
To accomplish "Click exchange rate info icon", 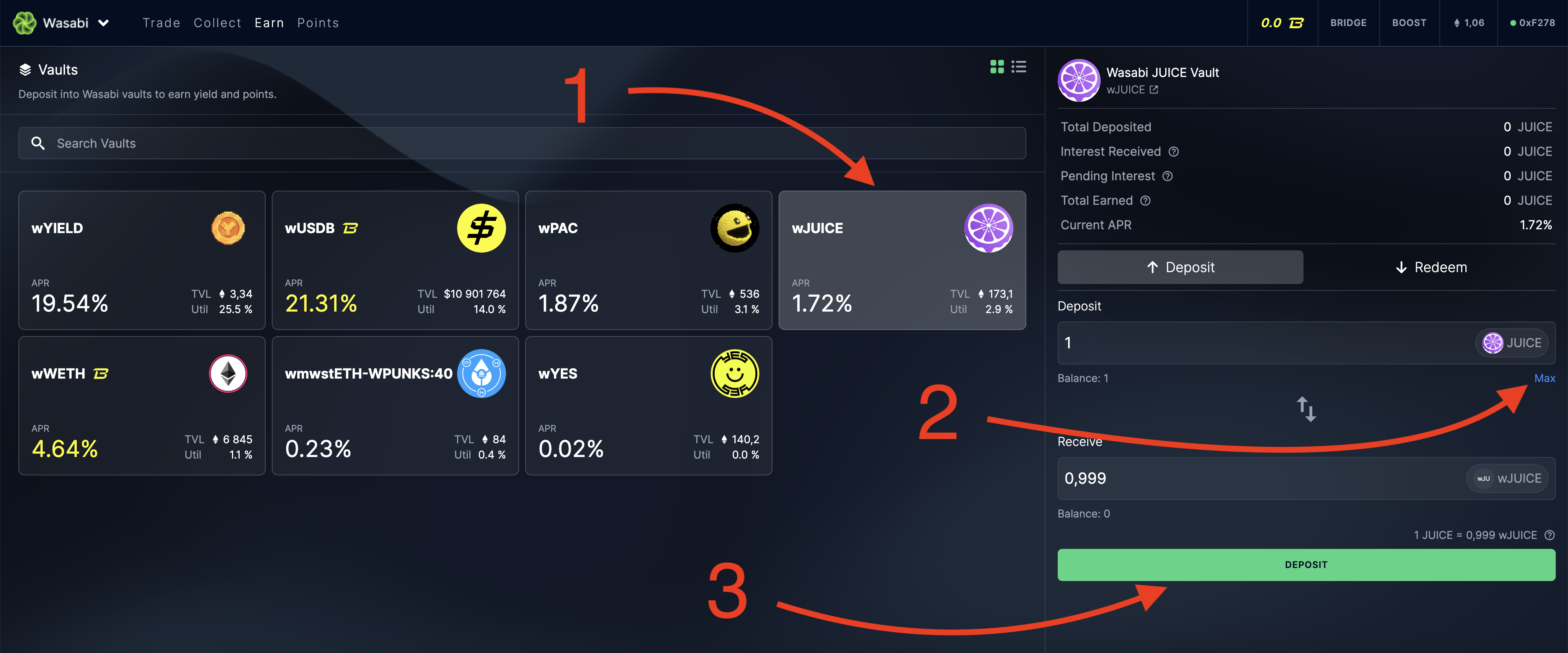I will 1549,535.
